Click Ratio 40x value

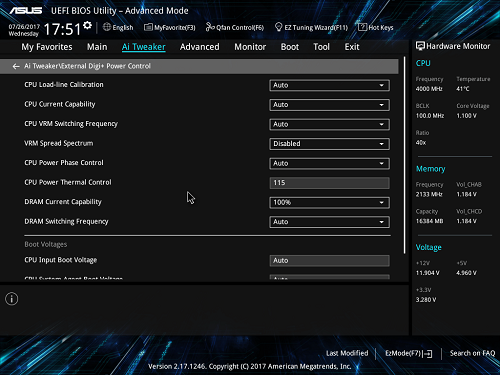pyautogui.click(x=421, y=143)
